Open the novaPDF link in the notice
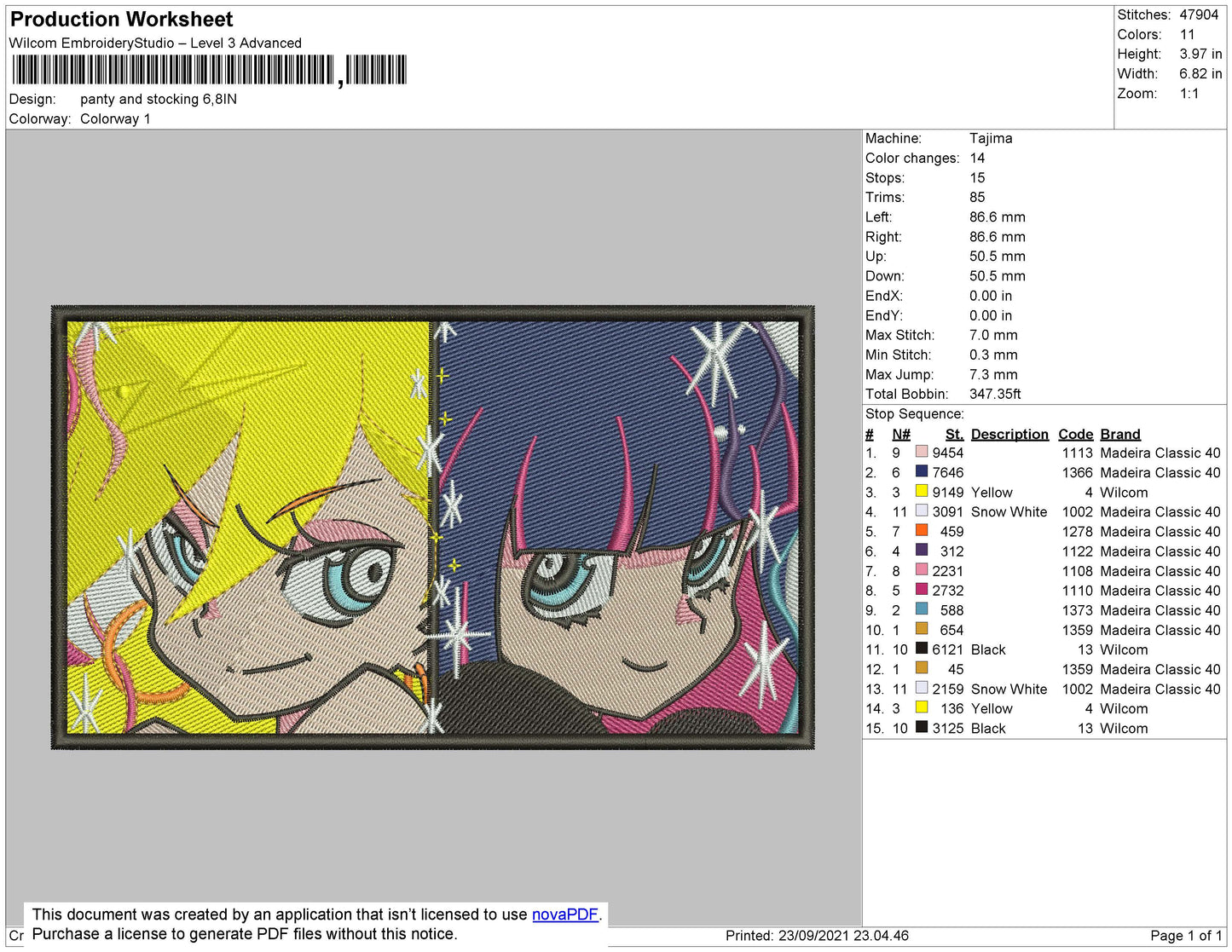 click(565, 914)
